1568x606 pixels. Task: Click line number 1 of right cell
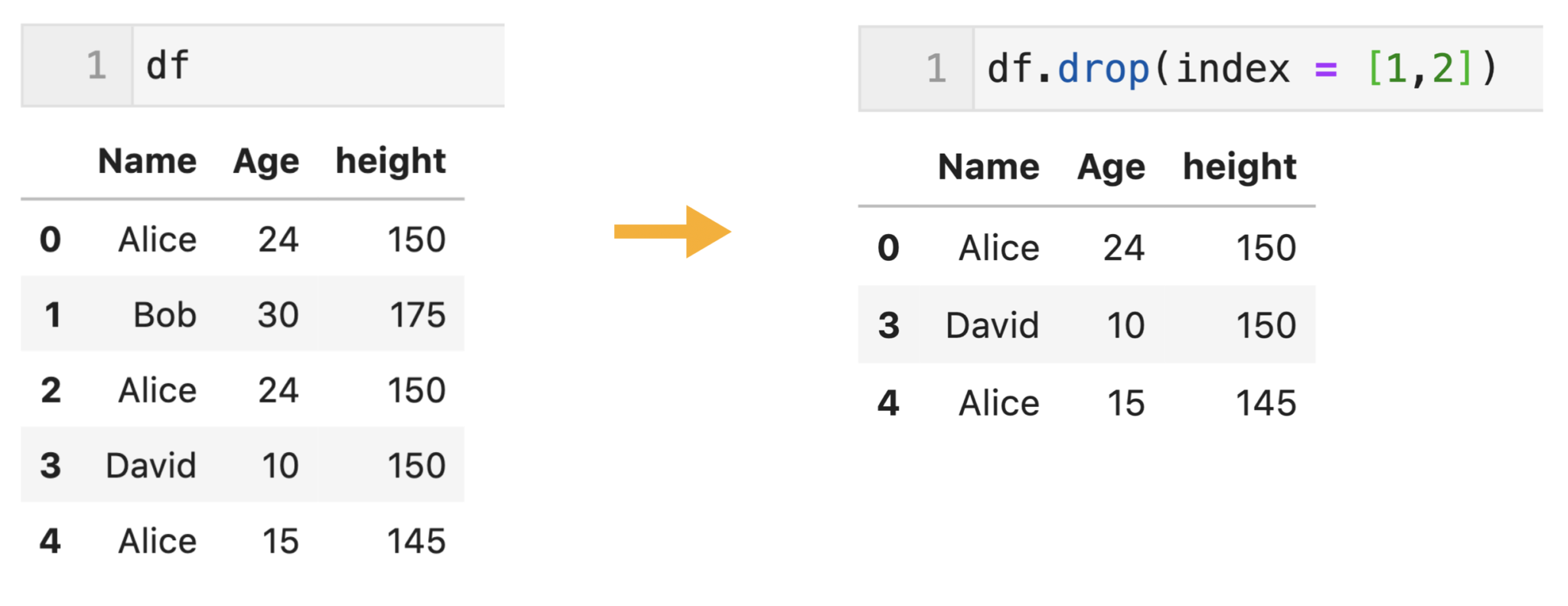coord(936,69)
